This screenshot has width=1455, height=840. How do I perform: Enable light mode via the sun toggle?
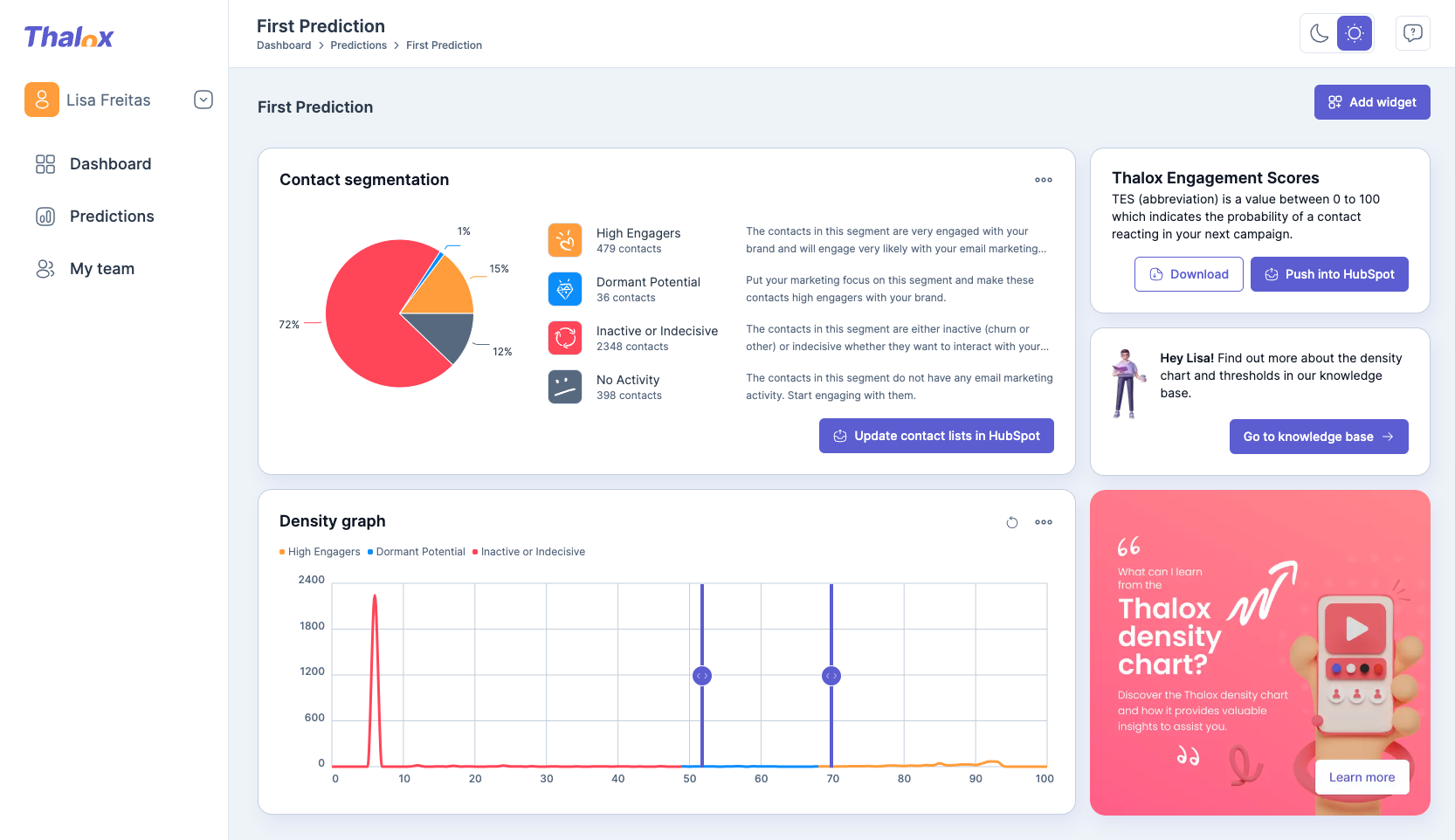[1355, 32]
